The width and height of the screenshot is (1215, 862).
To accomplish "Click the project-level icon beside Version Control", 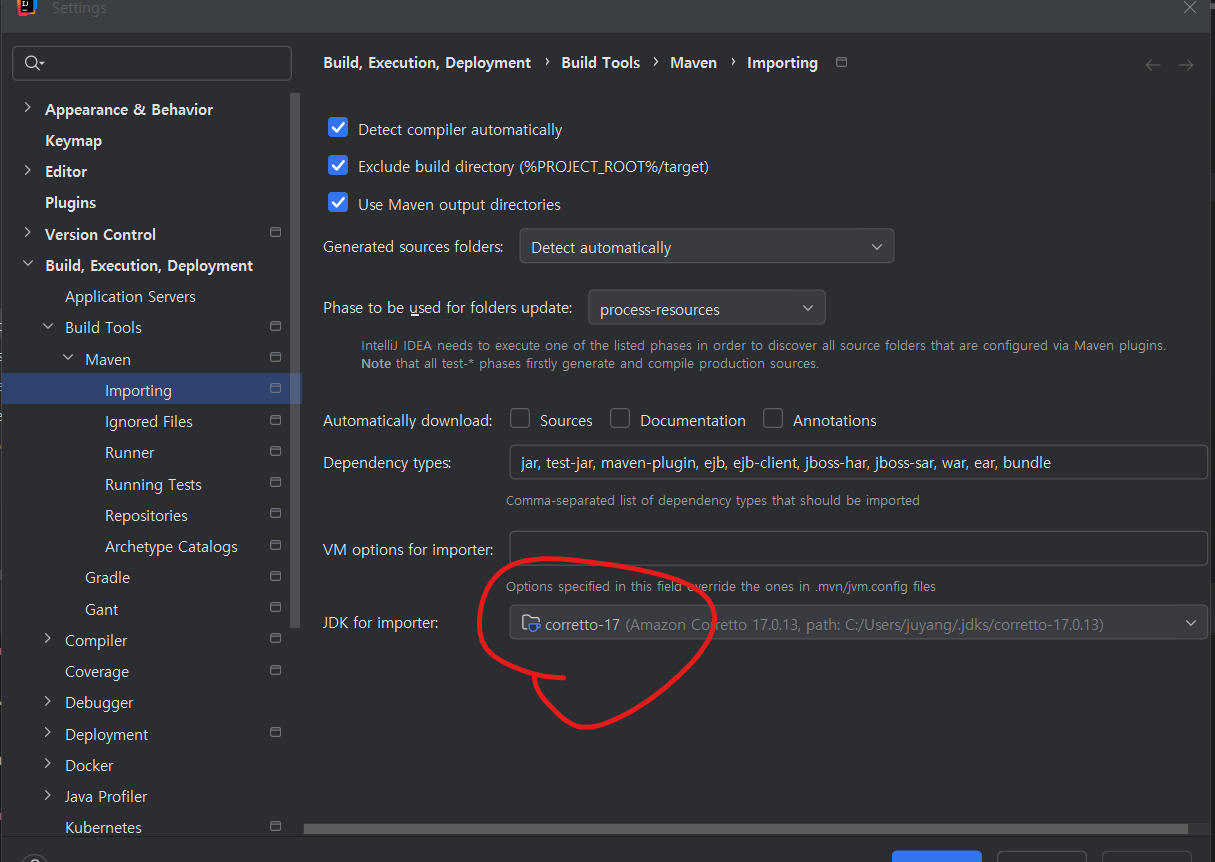I will (x=275, y=232).
